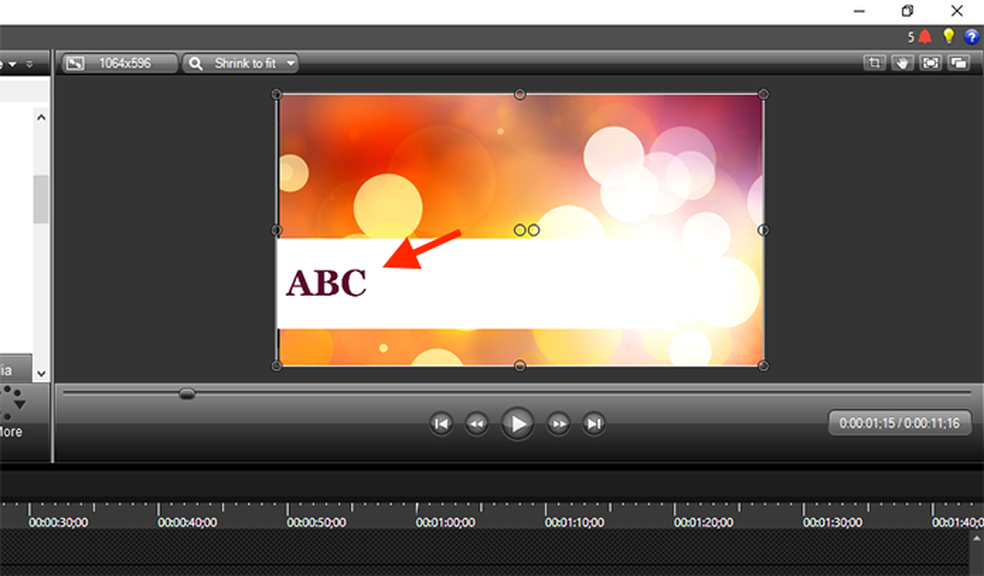Click the left panel scroll up arrow
This screenshot has height=576, width=984.
[x=41, y=117]
